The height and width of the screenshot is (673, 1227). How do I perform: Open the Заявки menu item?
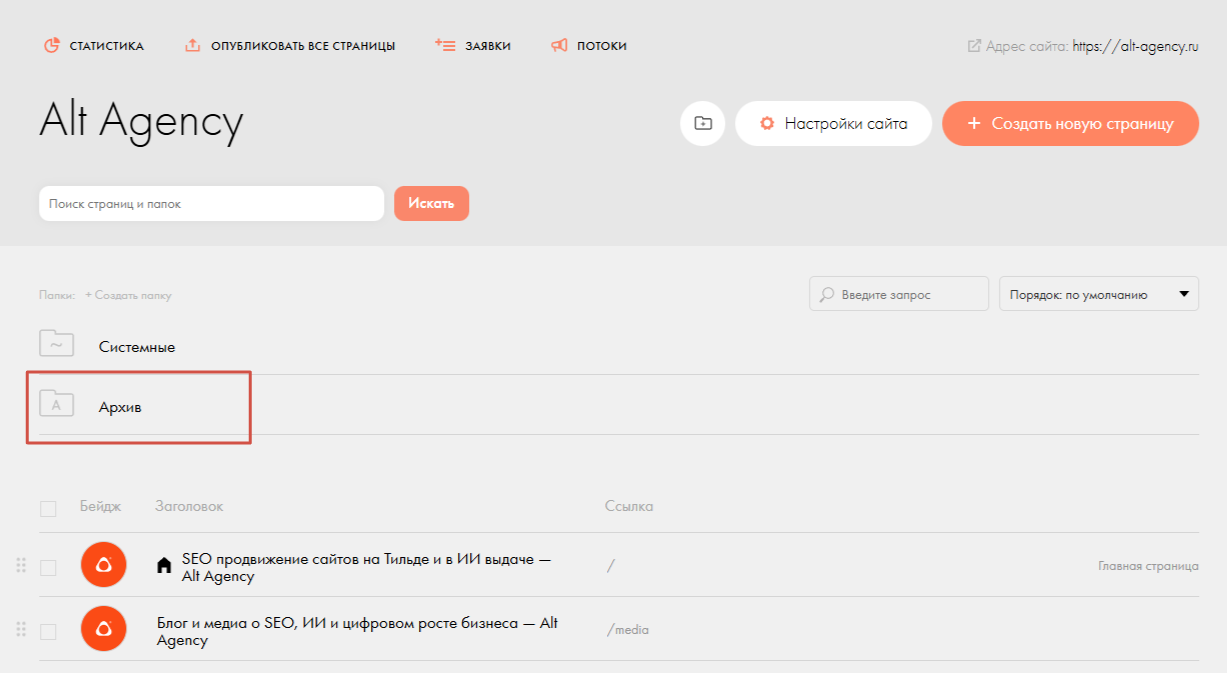[488, 46]
